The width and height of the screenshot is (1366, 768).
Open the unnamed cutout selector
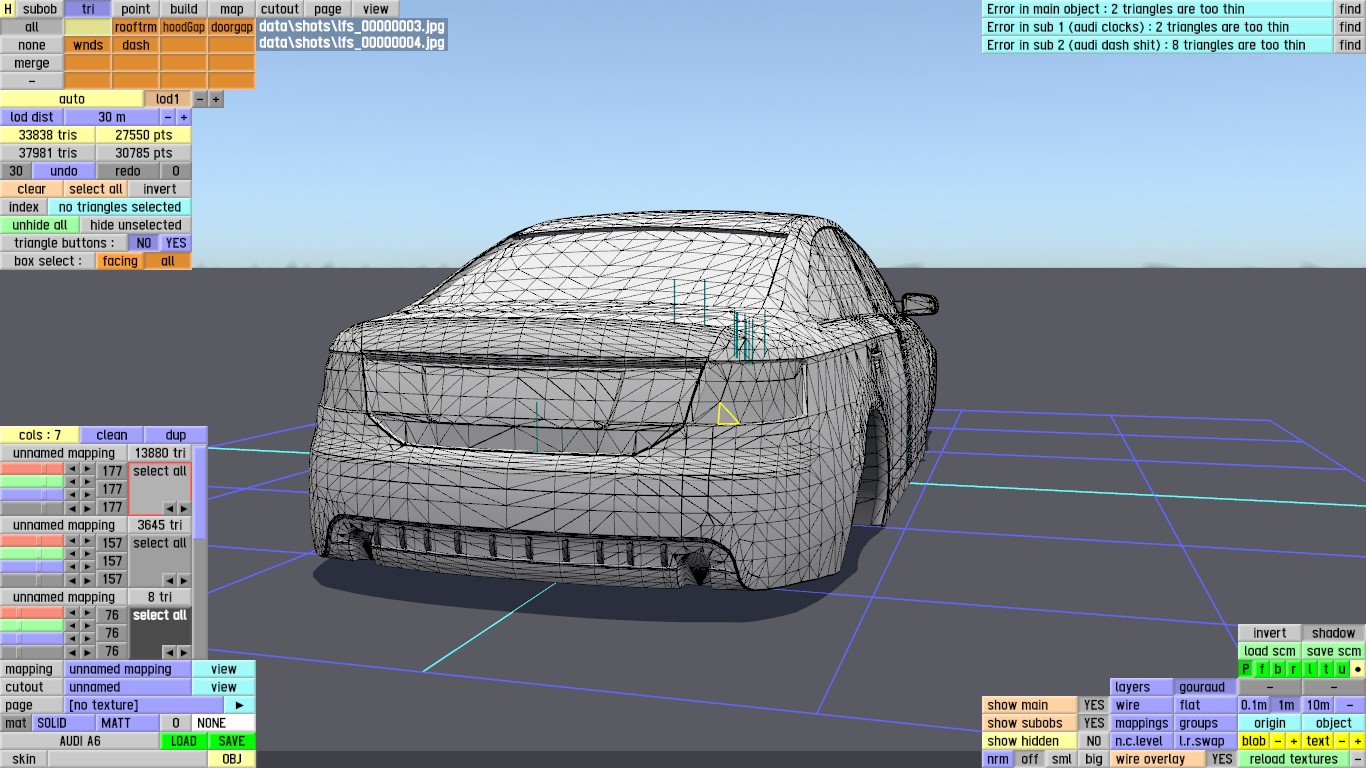point(128,687)
